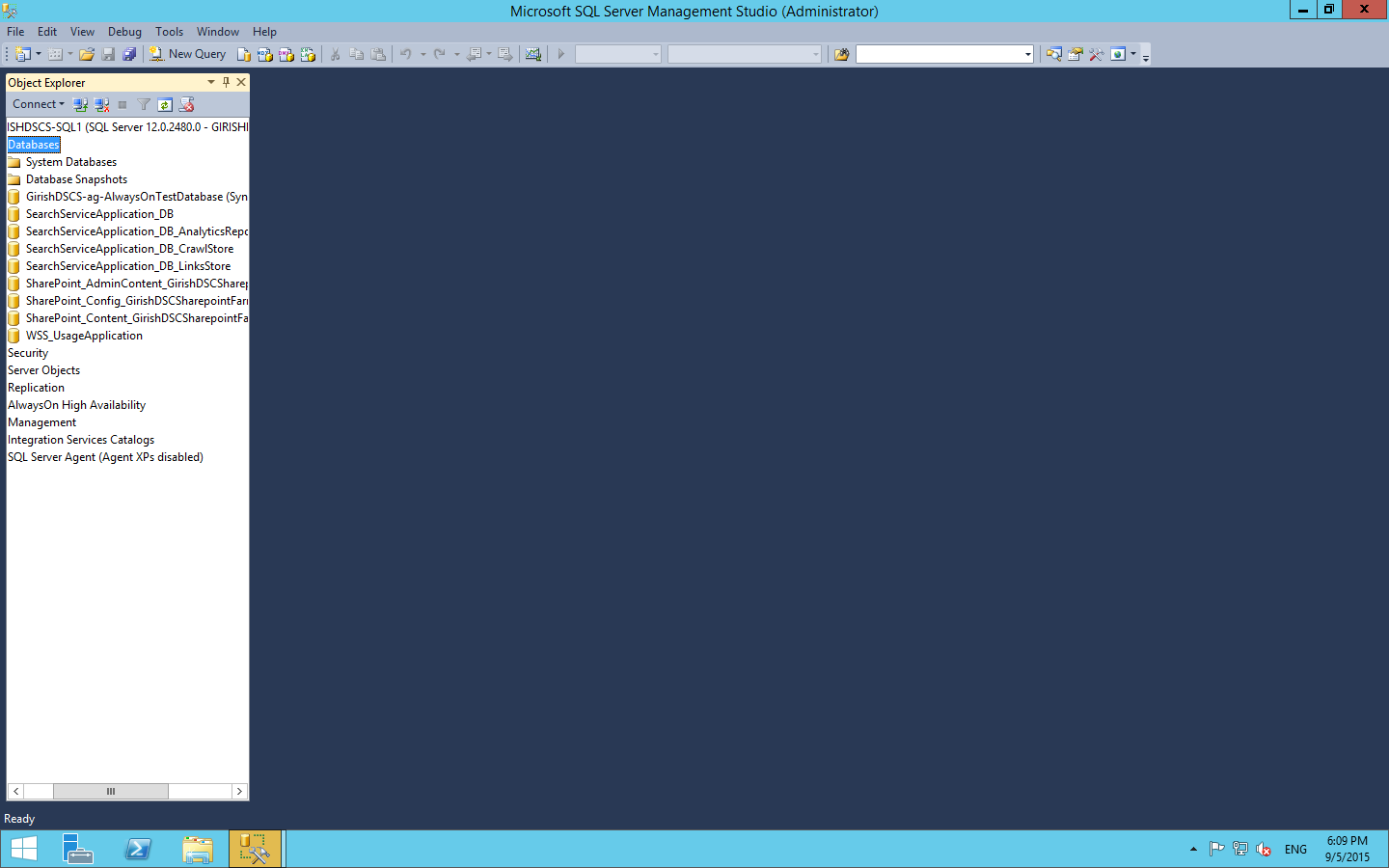Open the Undo history dropdown arrow
This screenshot has width=1389, height=868.
[x=422, y=54]
